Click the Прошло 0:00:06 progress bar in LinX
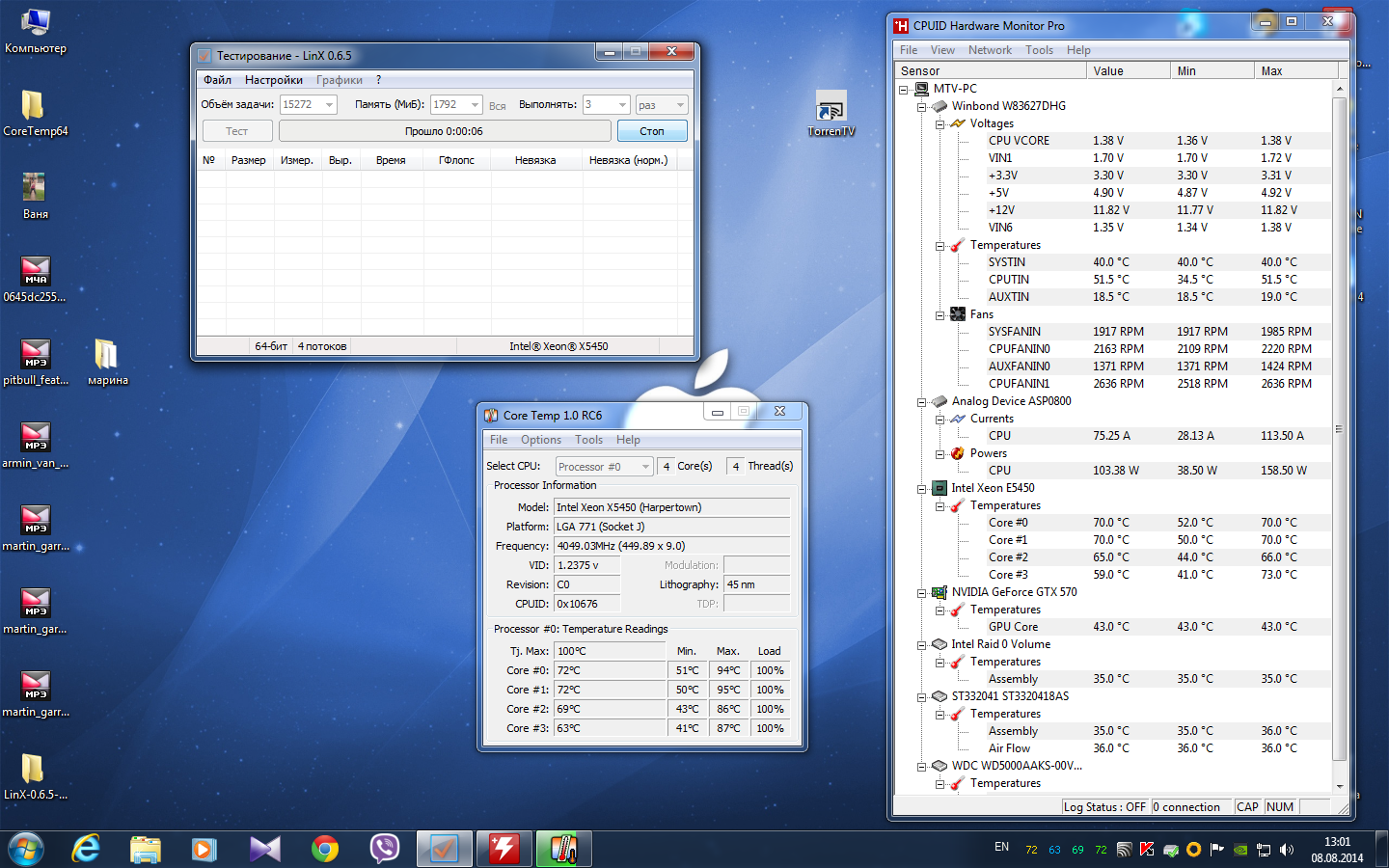This screenshot has height=868, width=1389. click(x=445, y=131)
